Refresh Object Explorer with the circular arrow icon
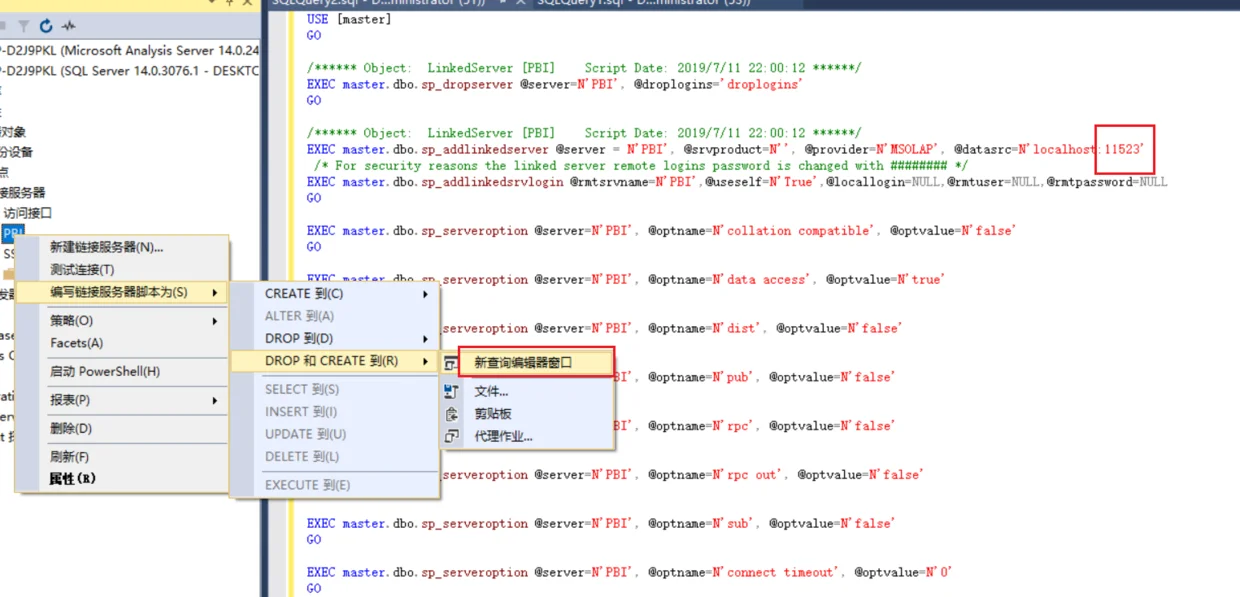This screenshot has width=1240, height=597. 46,27
